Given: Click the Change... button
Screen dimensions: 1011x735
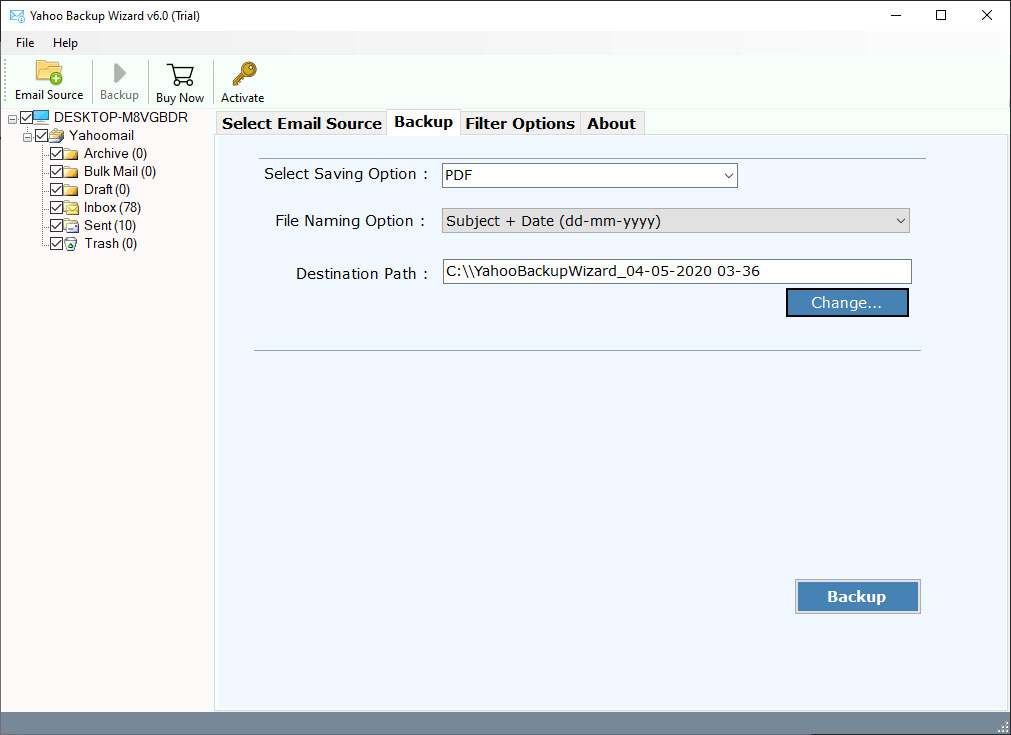Looking at the screenshot, I should pos(847,302).
